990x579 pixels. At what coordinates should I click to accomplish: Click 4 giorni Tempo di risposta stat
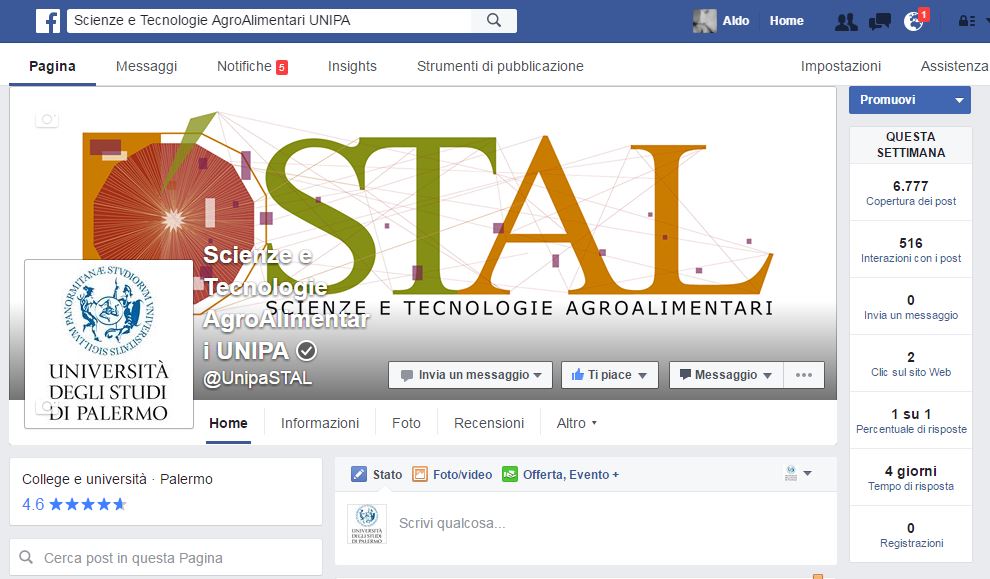pos(910,478)
